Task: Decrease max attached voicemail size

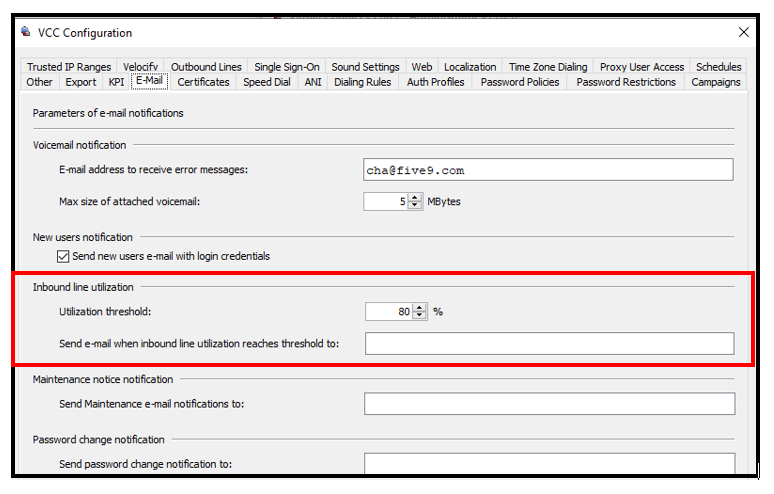Action: (415, 205)
